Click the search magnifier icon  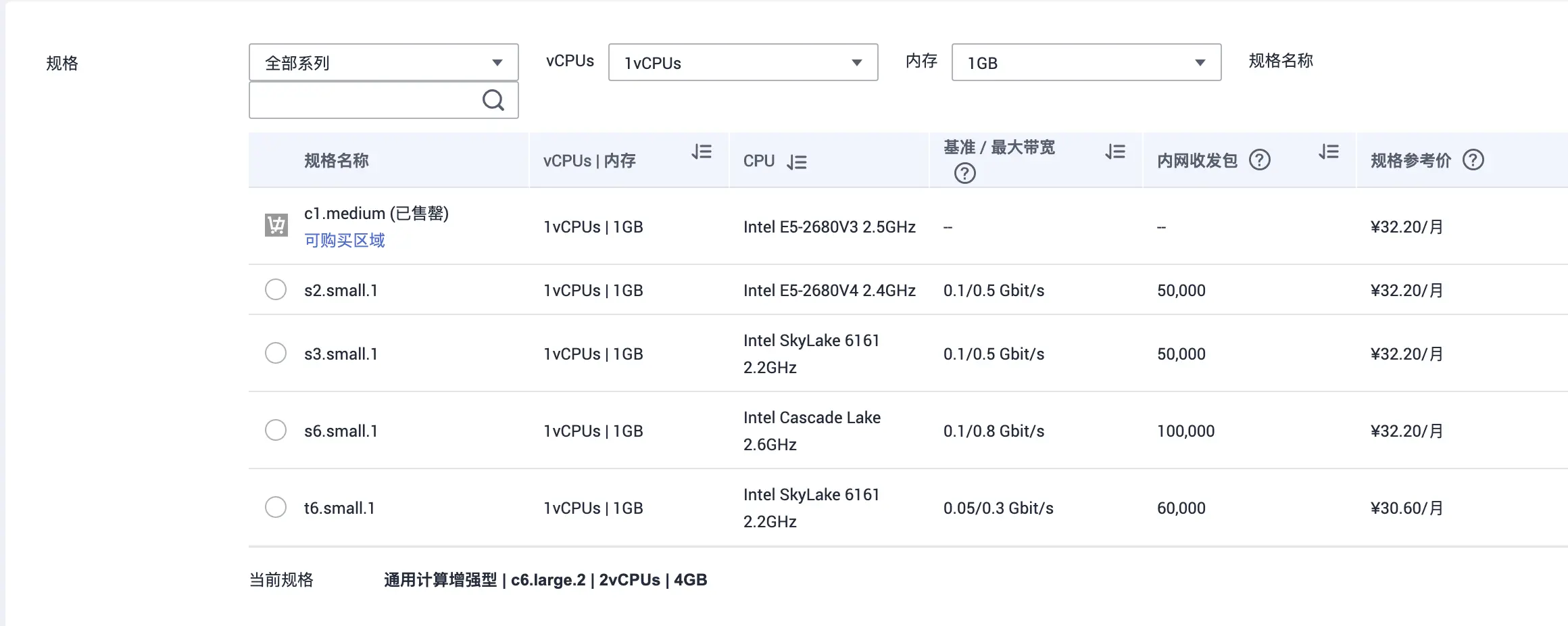493,101
